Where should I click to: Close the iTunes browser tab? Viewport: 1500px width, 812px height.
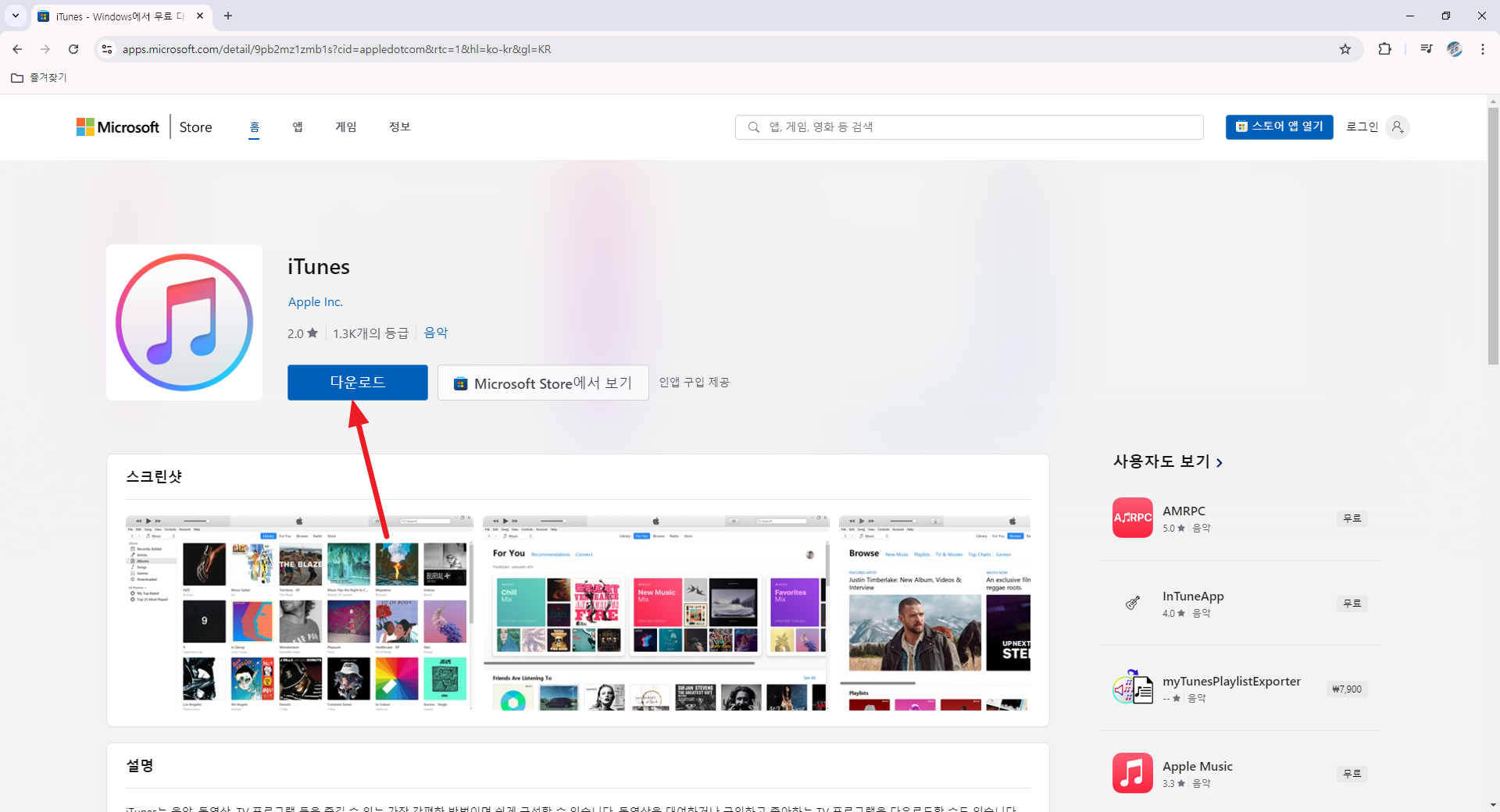click(x=200, y=16)
